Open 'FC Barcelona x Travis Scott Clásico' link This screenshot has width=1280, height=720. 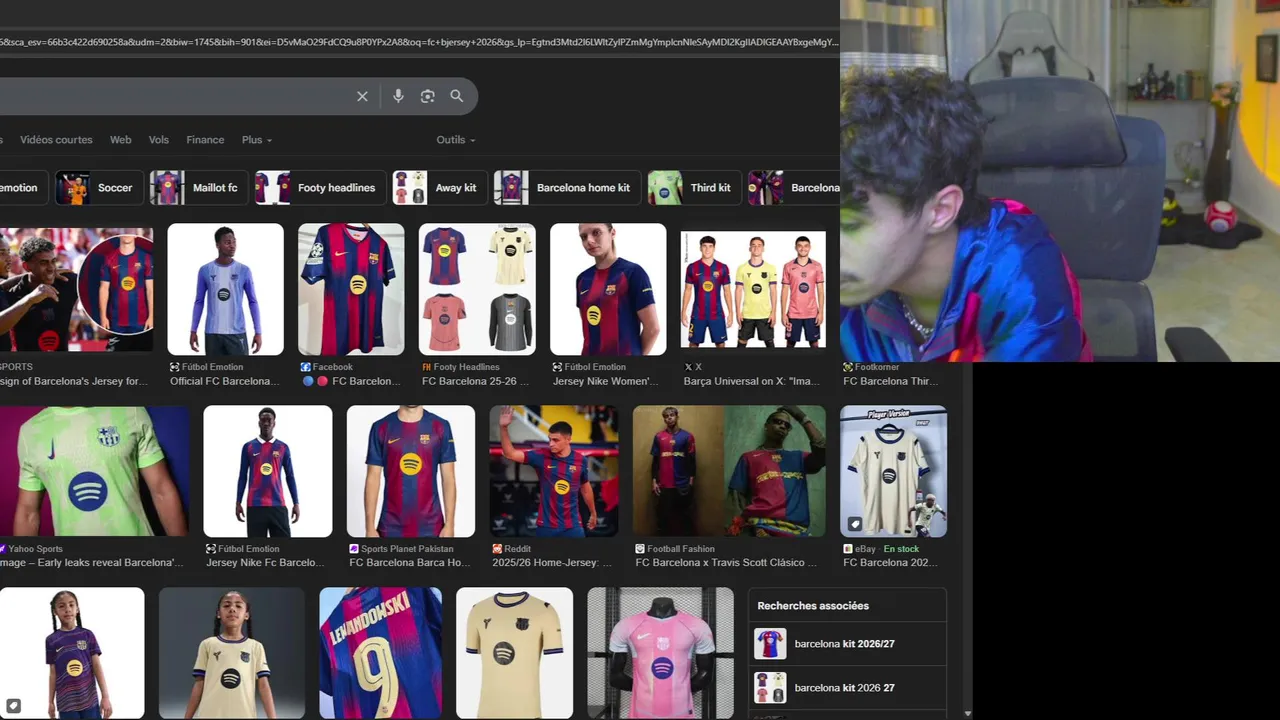(726, 563)
